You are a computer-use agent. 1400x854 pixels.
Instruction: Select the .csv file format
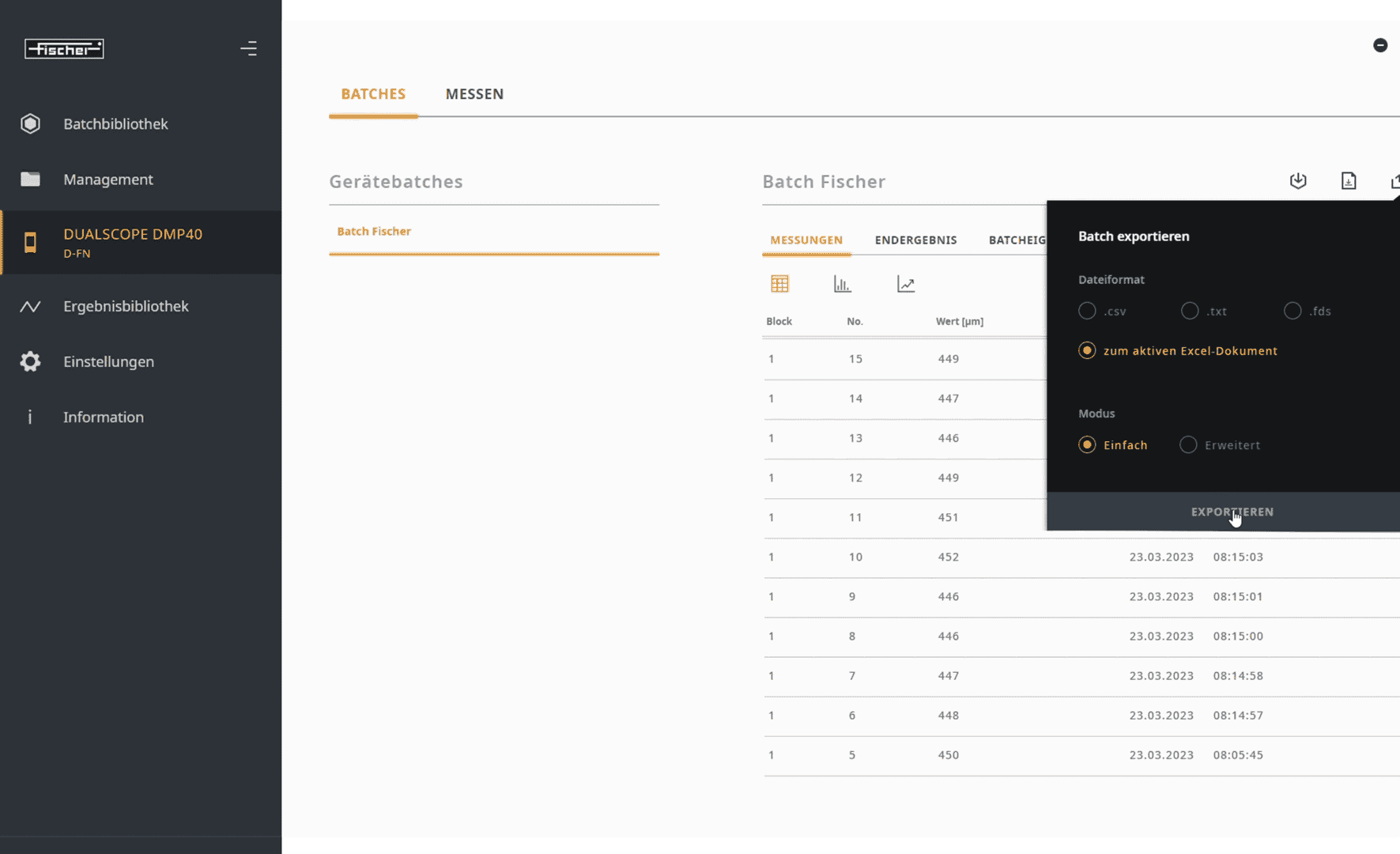(1087, 311)
